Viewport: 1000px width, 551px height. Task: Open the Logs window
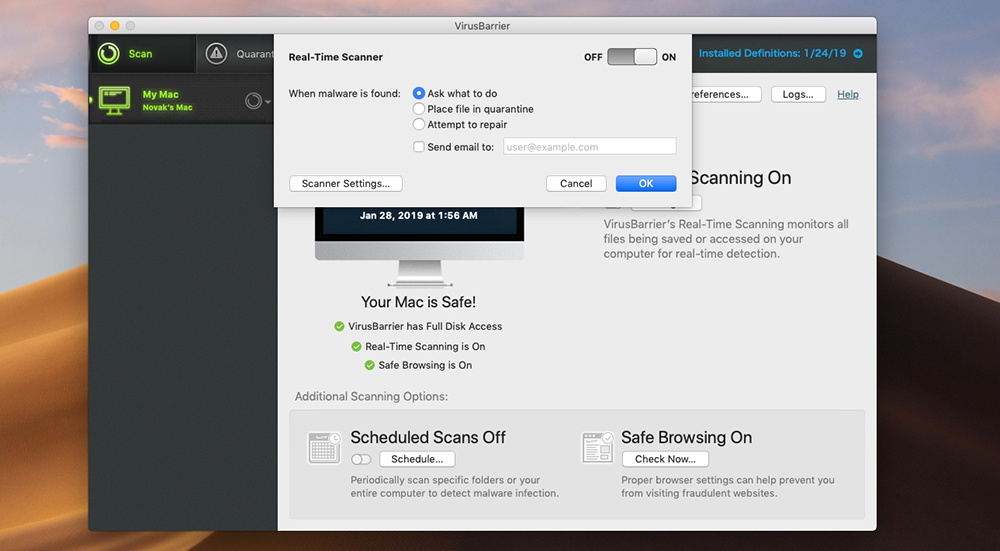pos(798,94)
